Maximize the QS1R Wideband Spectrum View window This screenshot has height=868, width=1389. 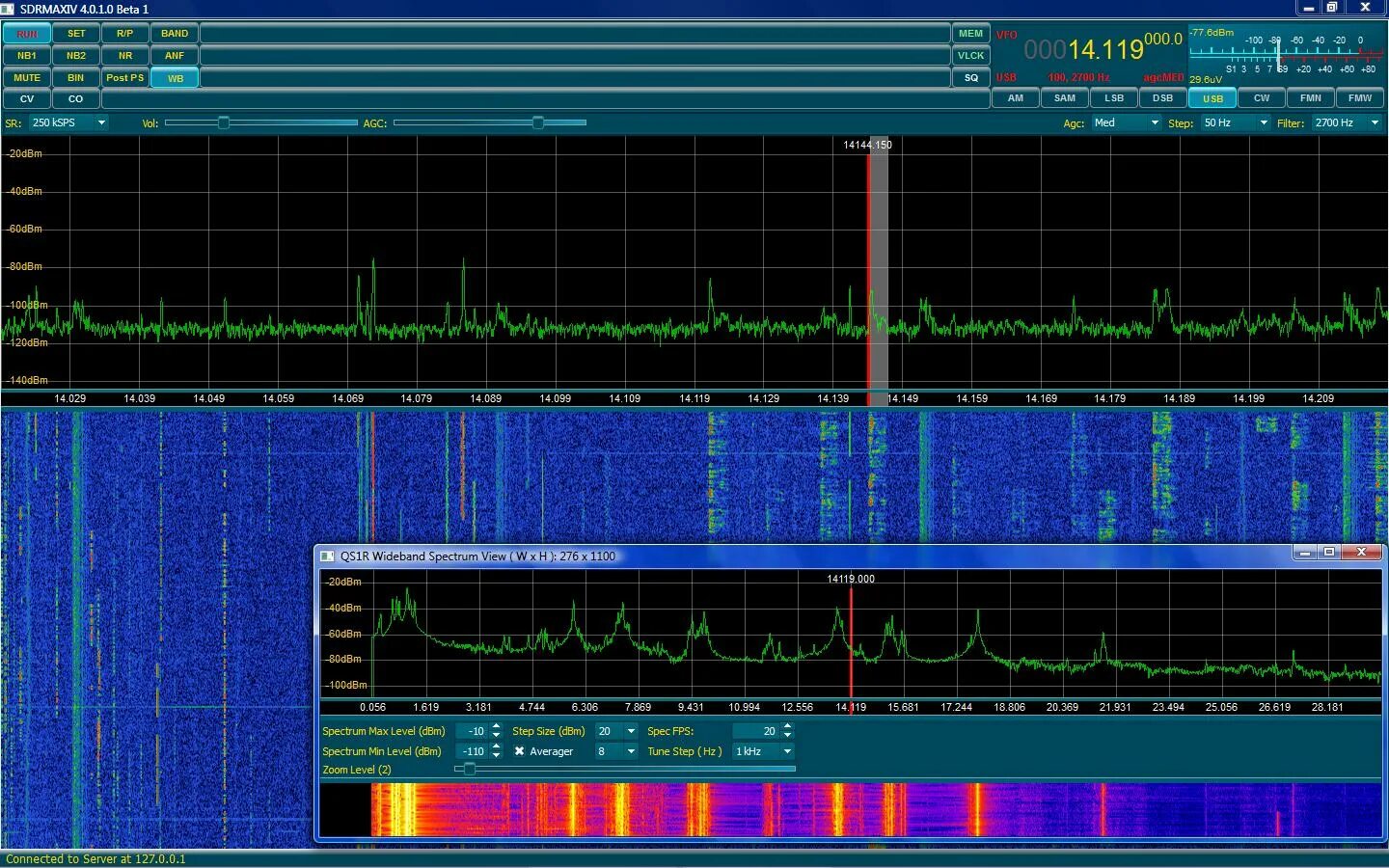[x=1329, y=553]
